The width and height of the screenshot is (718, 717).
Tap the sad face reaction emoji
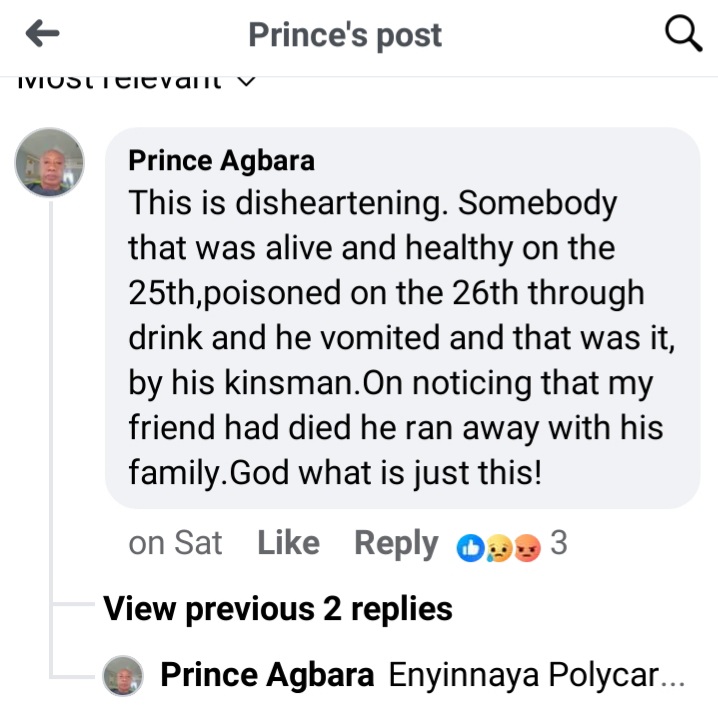click(x=497, y=546)
